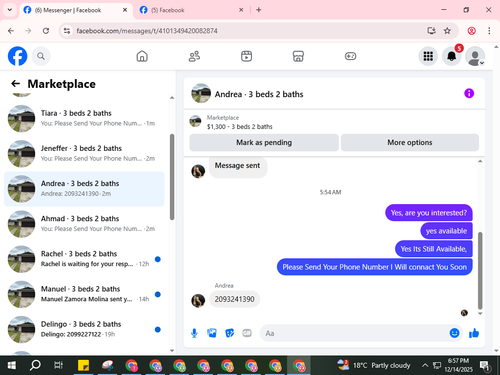The image size is (500, 375).
Task: Send a thumbs-up like
Action: 474,333
